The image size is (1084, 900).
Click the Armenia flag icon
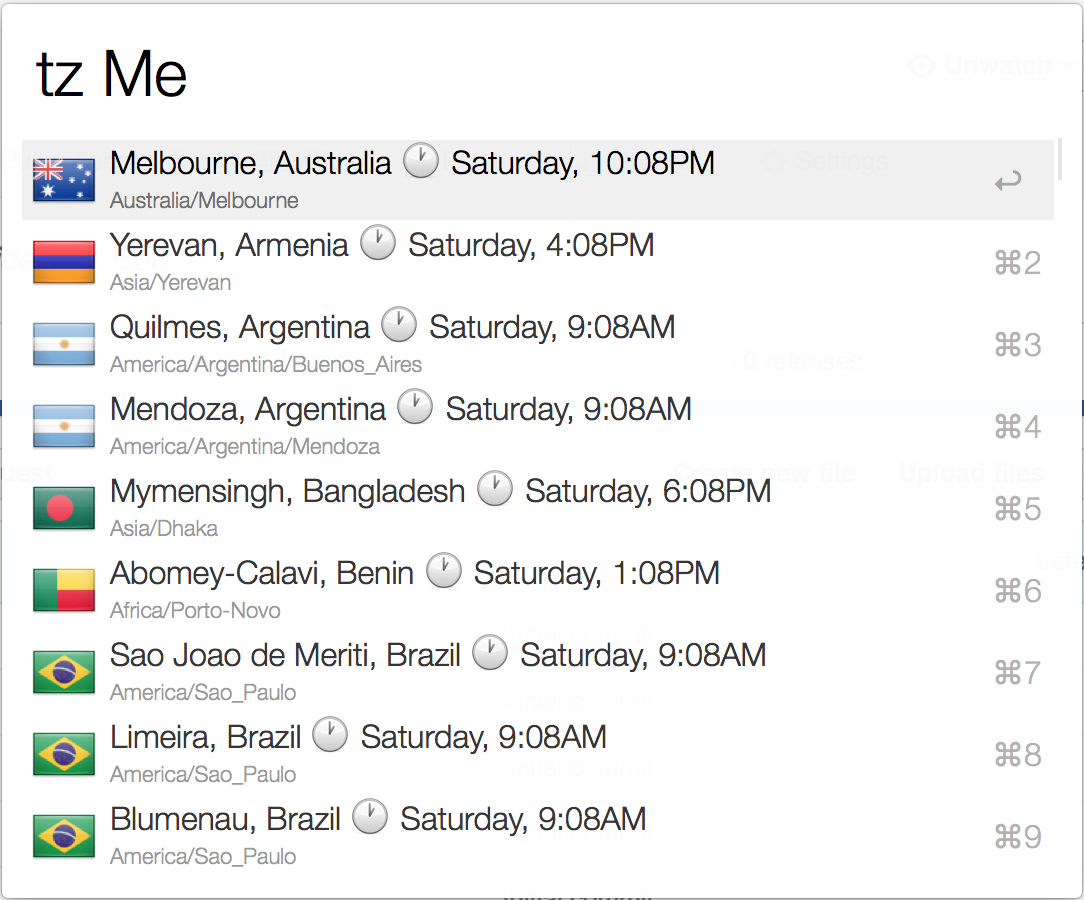click(x=64, y=262)
